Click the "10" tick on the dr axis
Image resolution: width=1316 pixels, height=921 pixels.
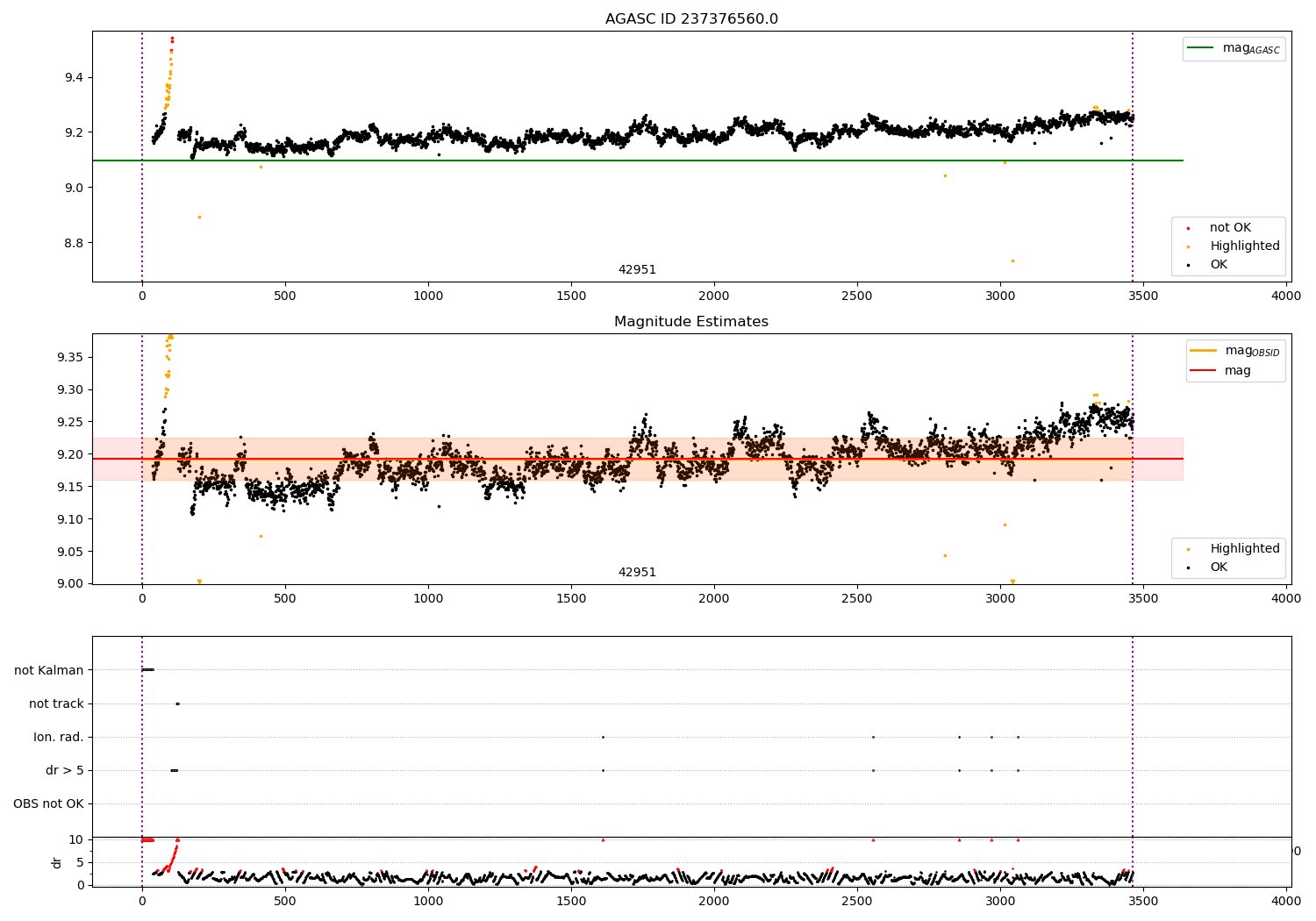75,839
